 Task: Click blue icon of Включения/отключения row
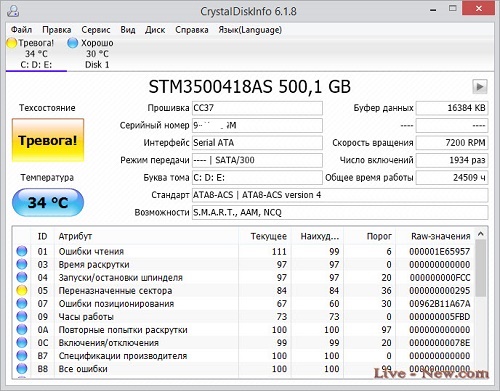(22, 342)
